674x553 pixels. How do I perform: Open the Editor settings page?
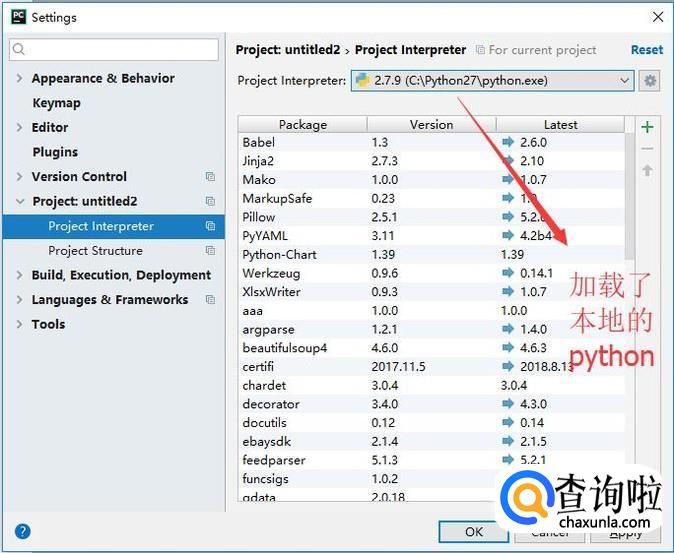point(50,128)
